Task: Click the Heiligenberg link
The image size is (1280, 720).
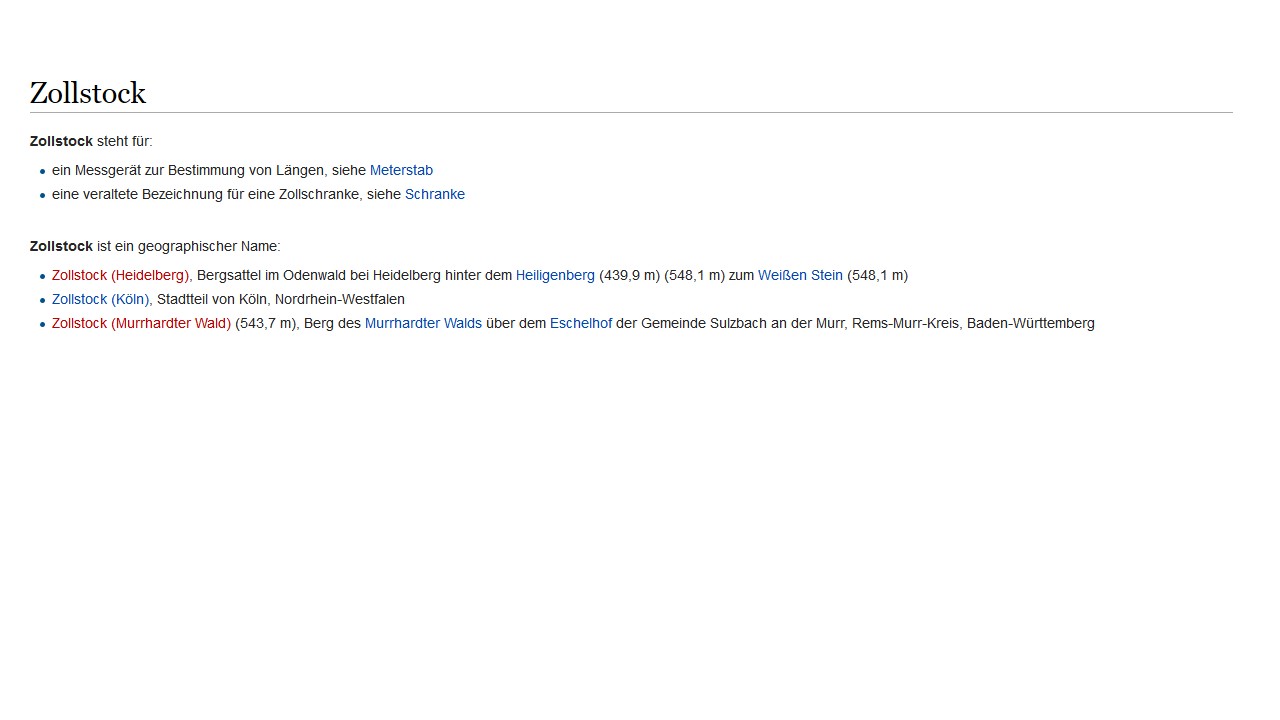Action: [555, 275]
